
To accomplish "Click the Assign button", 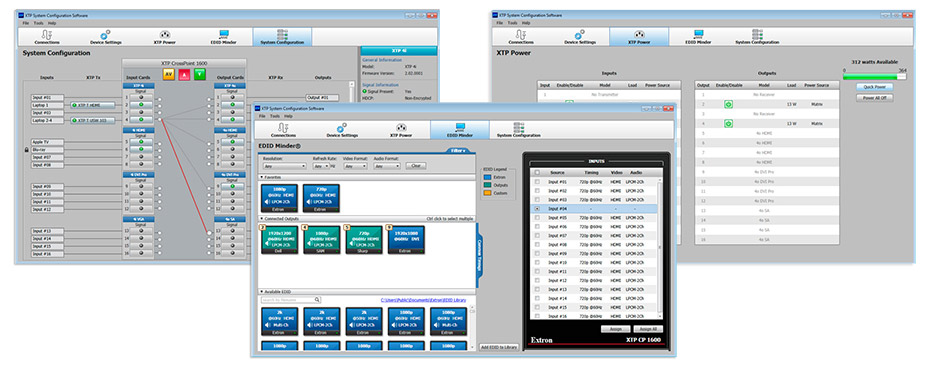I will [x=616, y=329].
